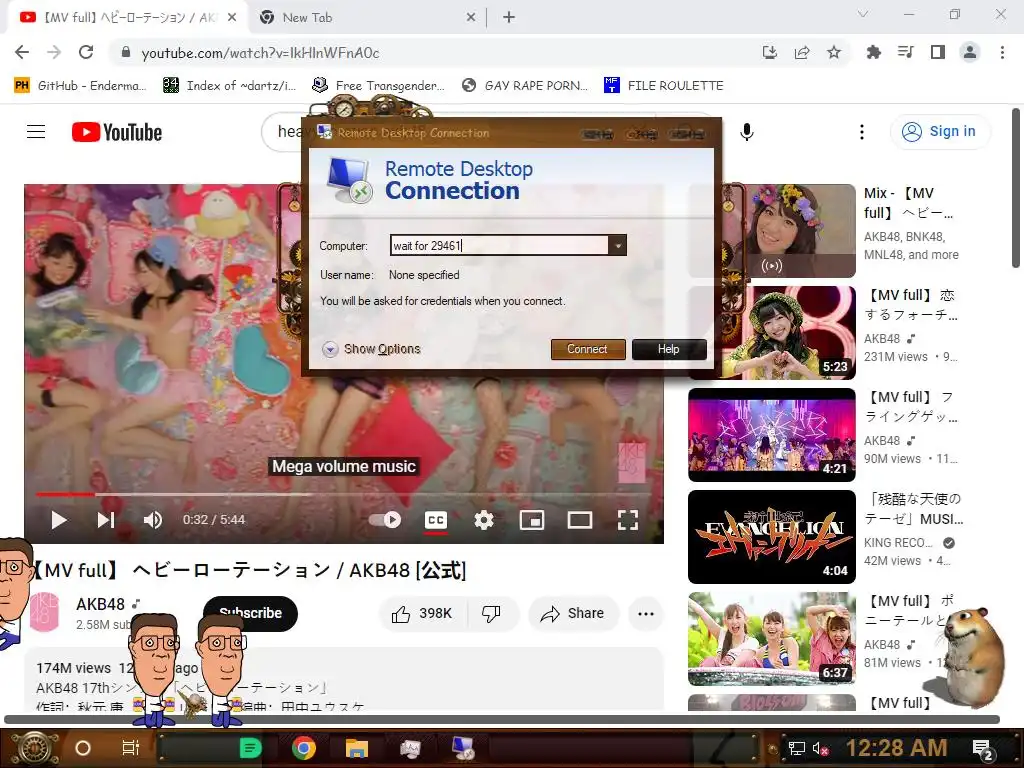Open more actions under the video
This screenshot has height=768, width=1024.
pyautogui.click(x=646, y=613)
